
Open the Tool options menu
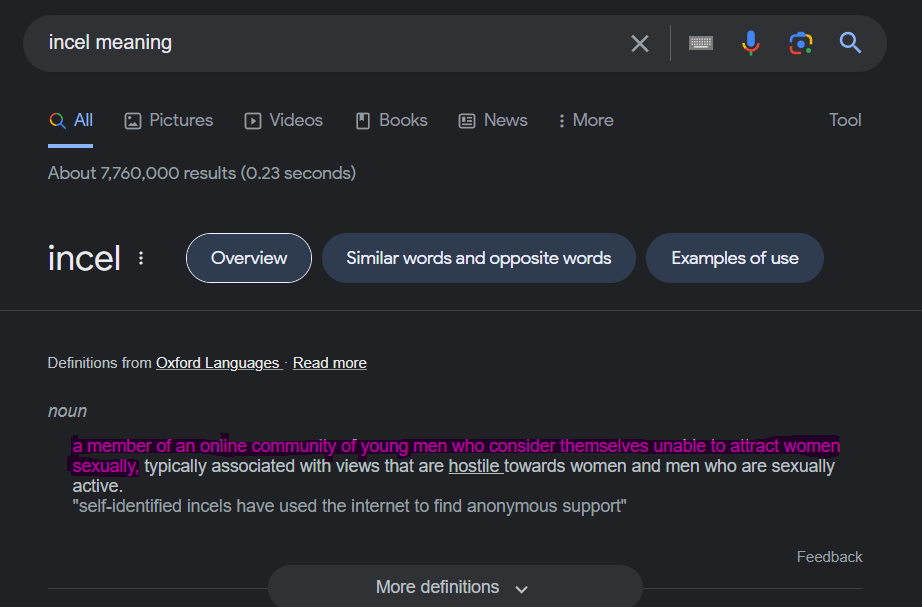(x=845, y=120)
